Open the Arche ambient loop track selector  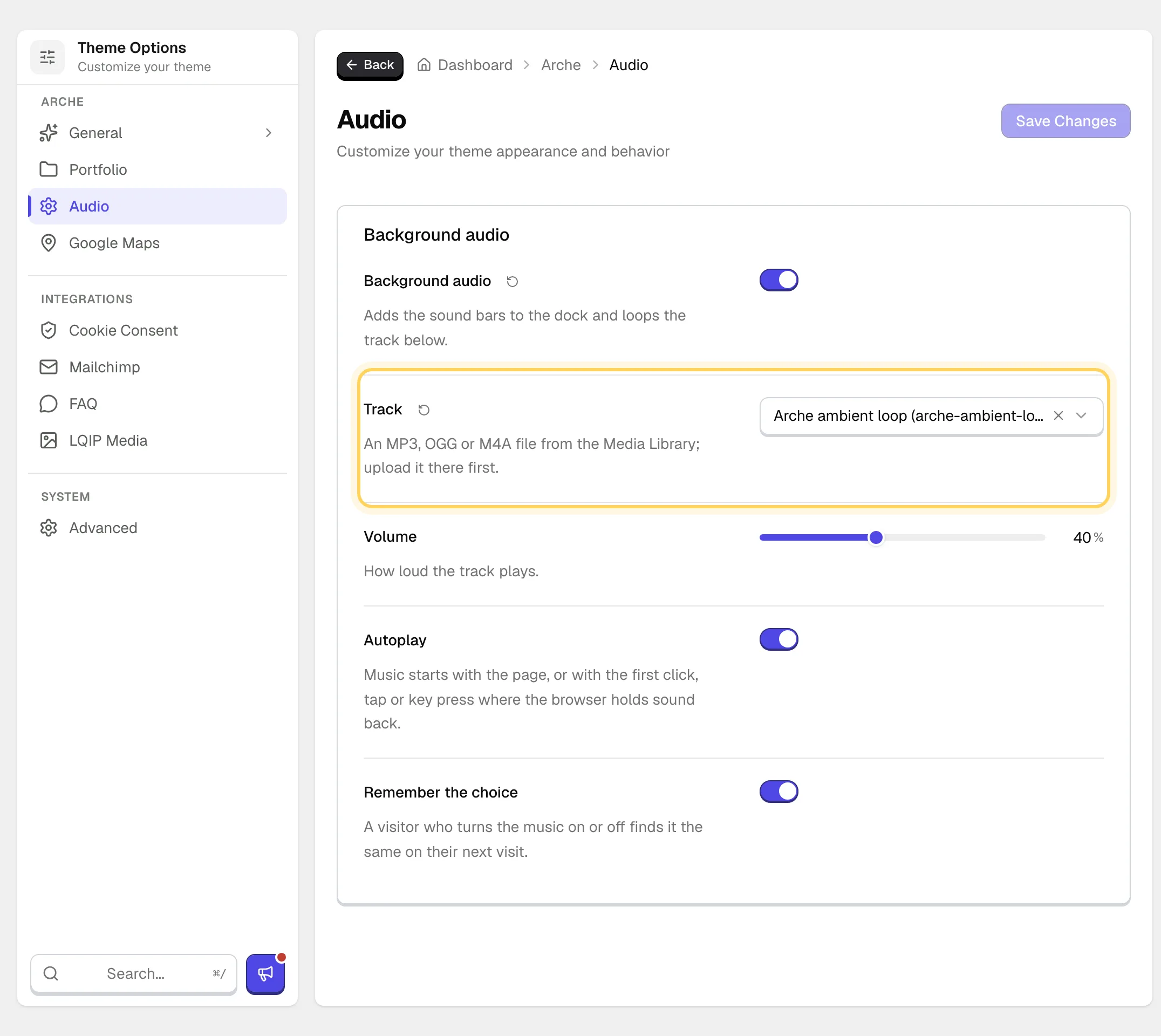[931, 416]
